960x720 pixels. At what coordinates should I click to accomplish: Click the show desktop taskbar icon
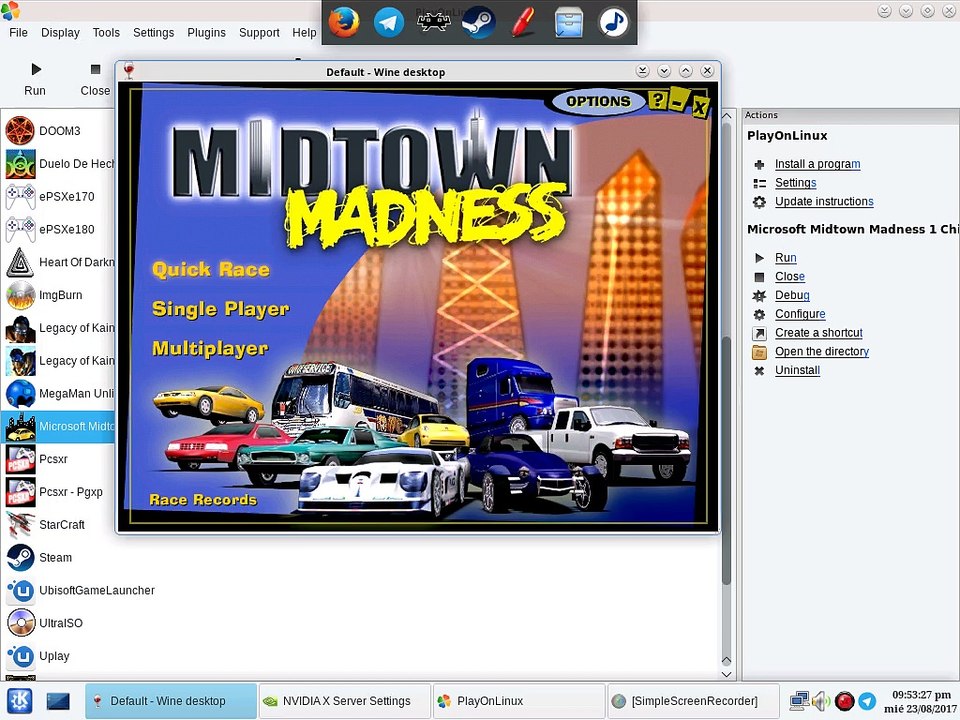(58, 701)
